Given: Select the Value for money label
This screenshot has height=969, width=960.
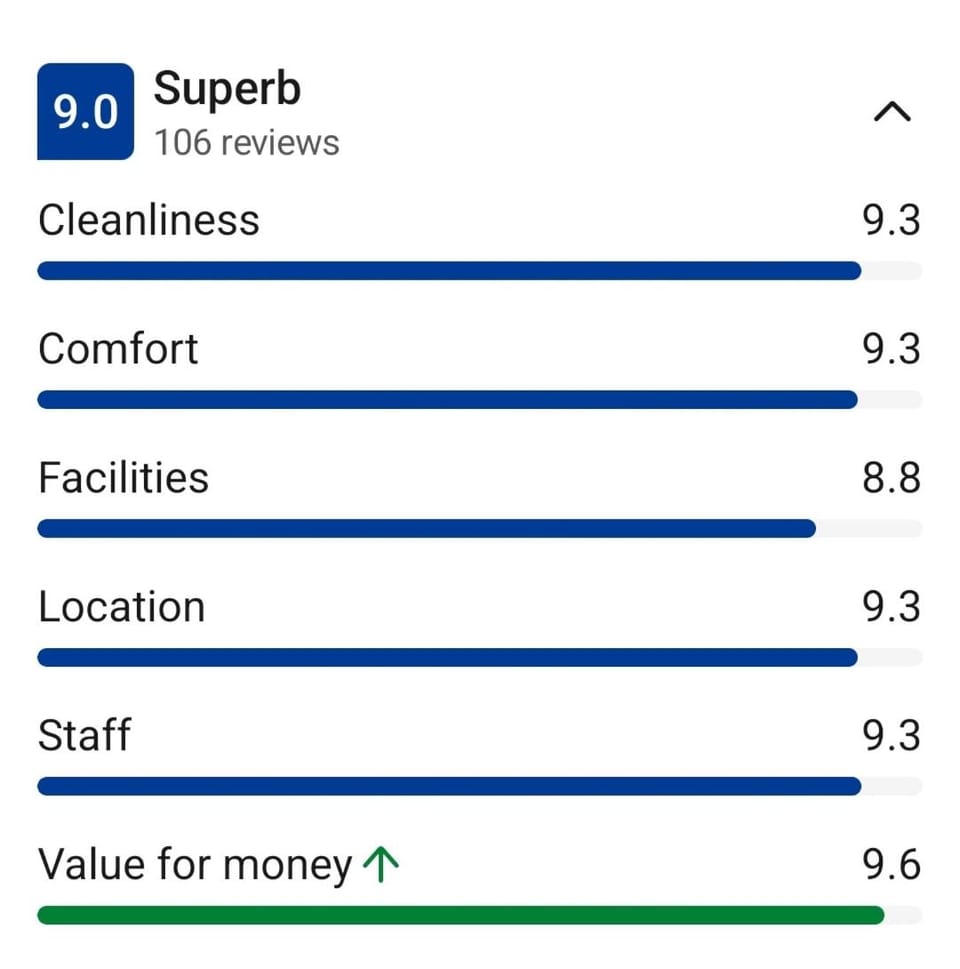Looking at the screenshot, I should click(195, 865).
